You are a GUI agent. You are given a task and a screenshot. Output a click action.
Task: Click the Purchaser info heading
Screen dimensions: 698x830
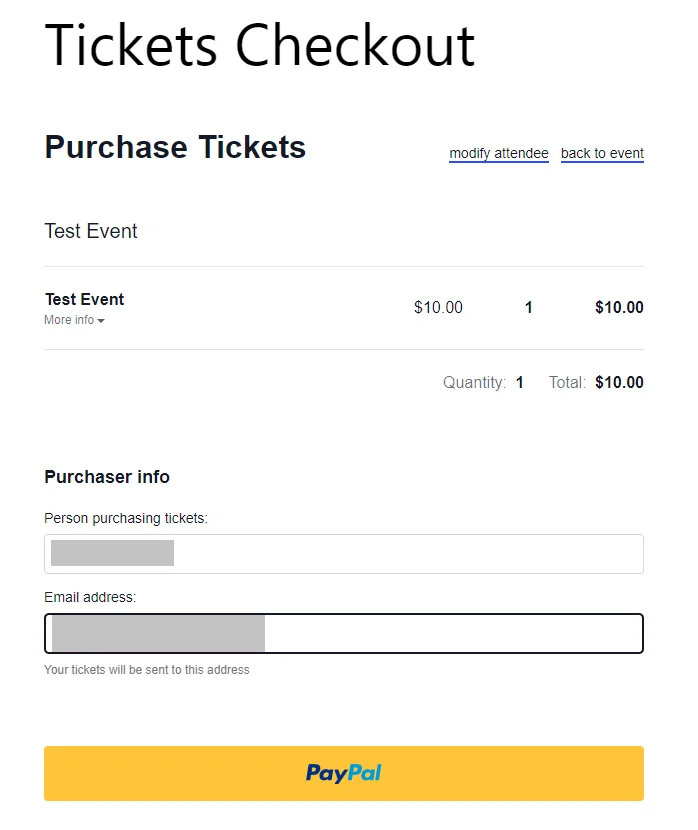(107, 477)
